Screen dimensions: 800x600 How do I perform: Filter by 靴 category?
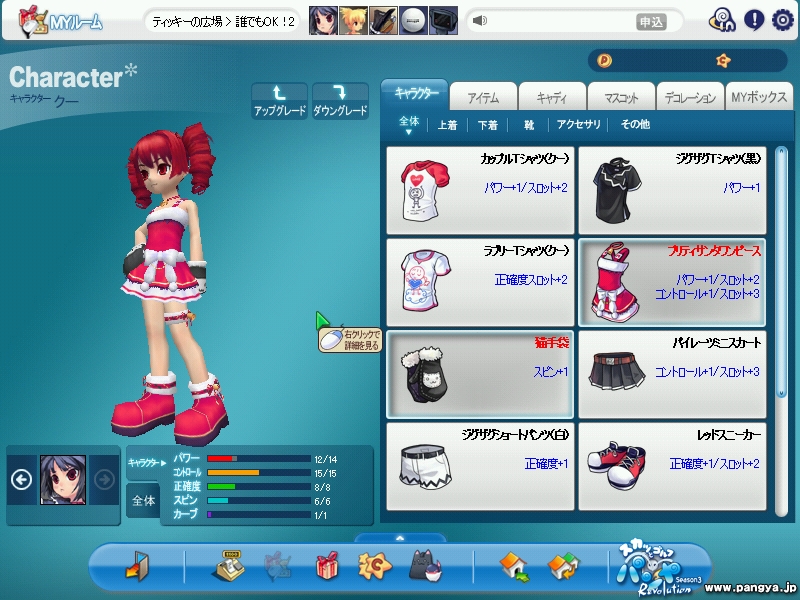529,125
